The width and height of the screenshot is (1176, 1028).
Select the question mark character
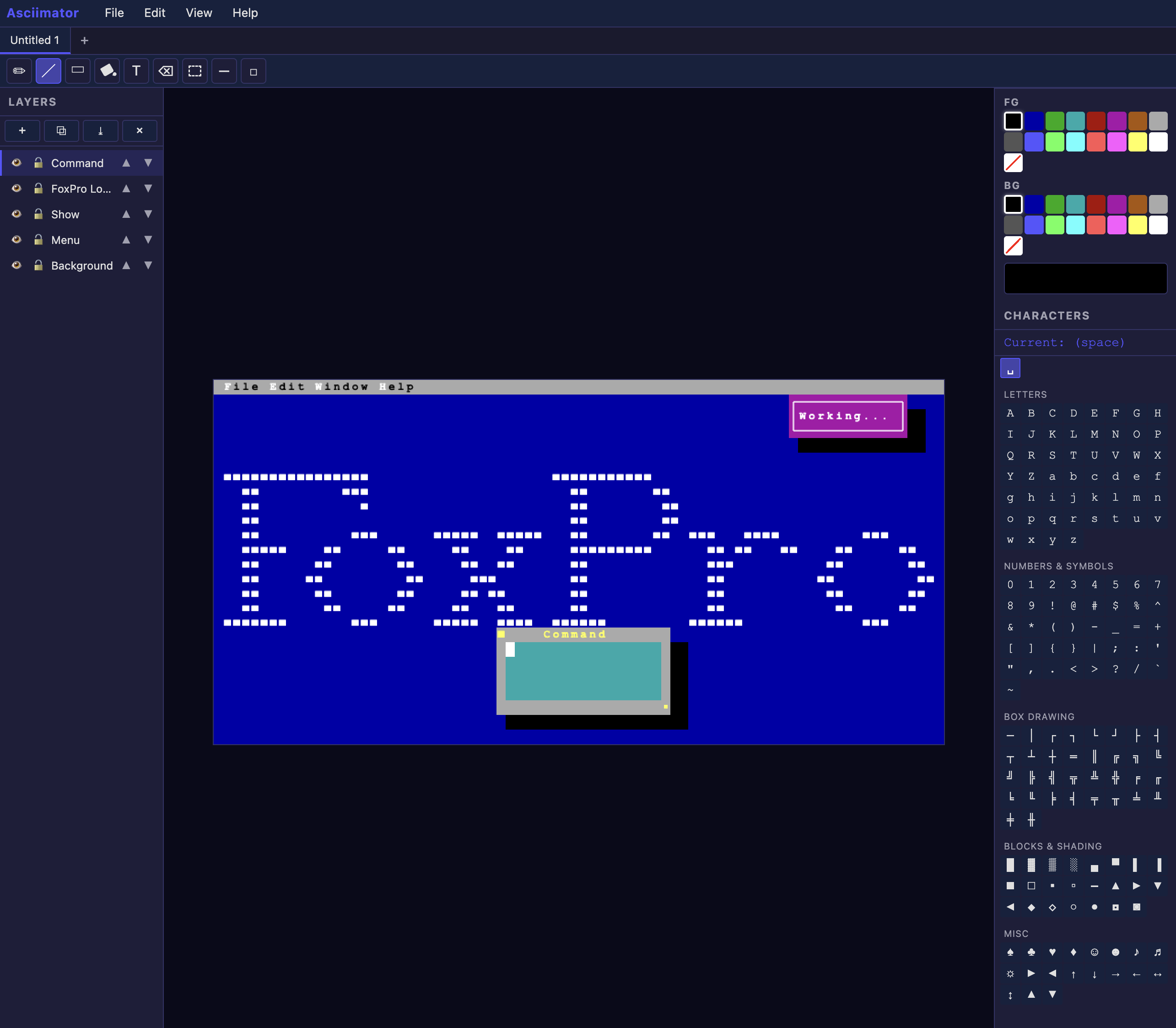1115,669
